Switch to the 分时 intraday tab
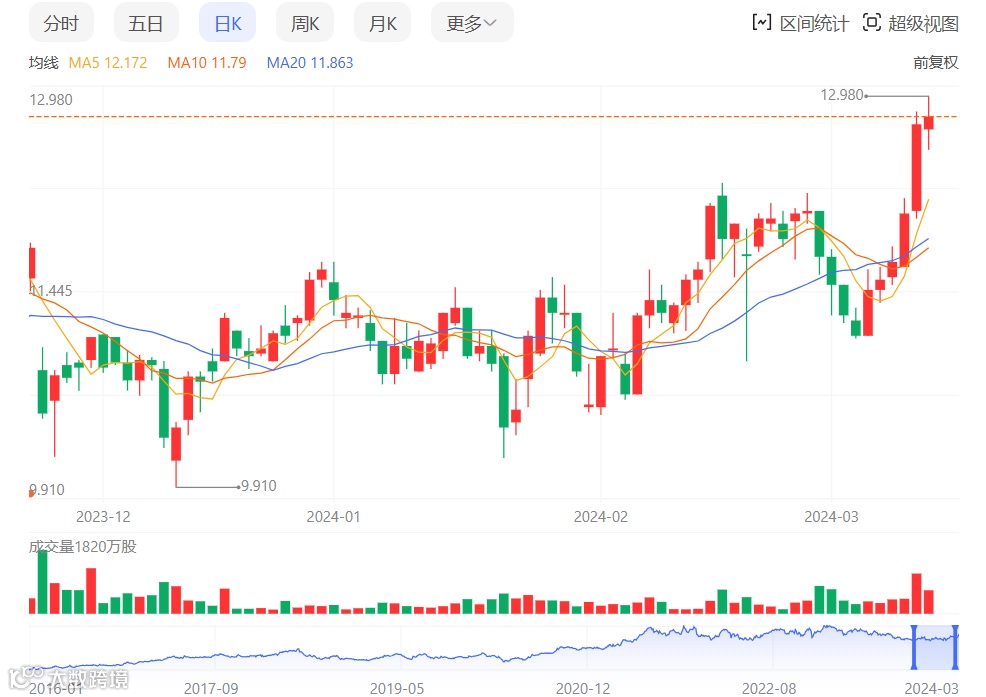This screenshot has width=986, height=697. [61, 23]
